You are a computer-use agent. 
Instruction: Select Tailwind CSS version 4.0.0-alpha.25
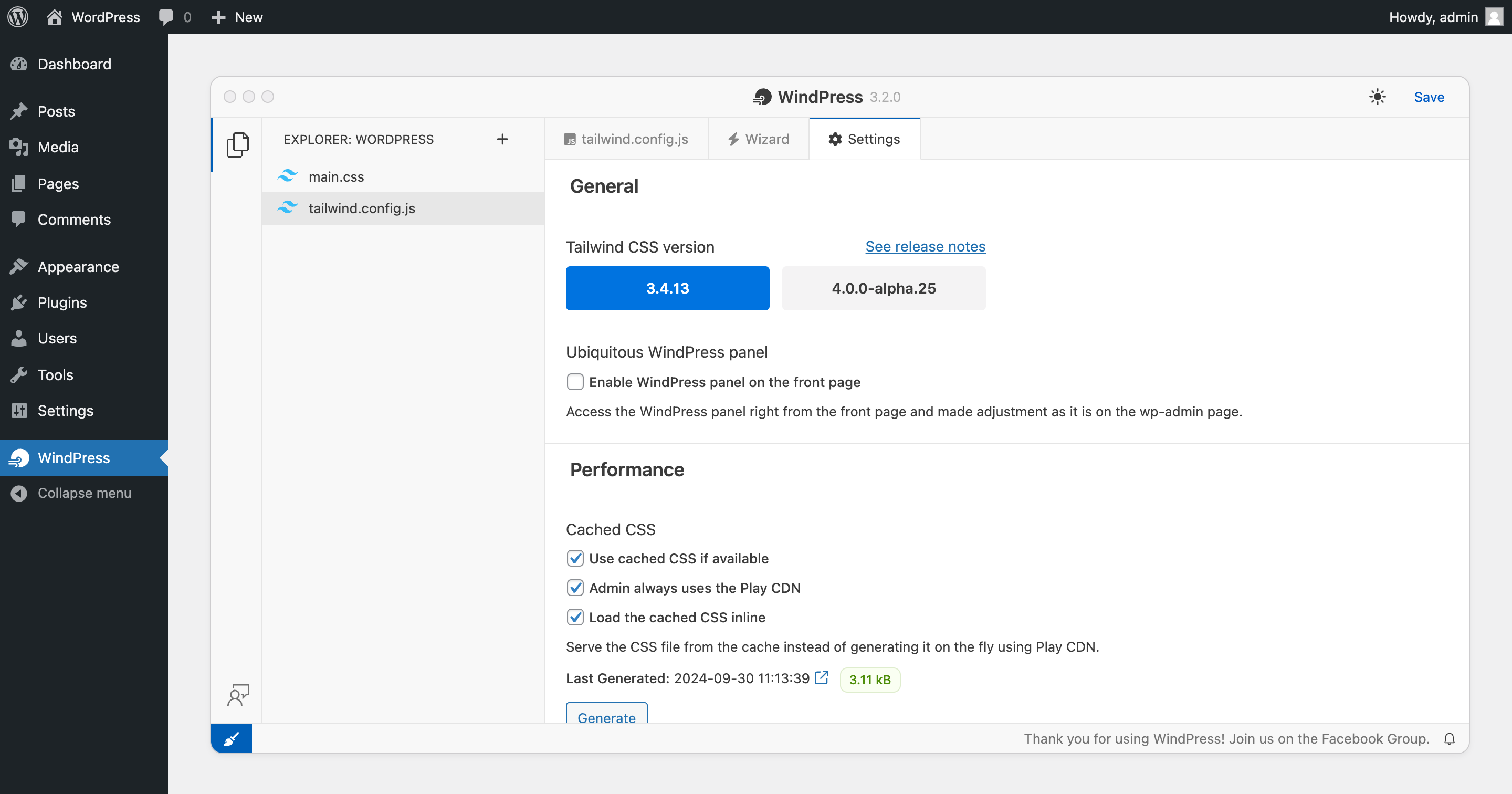coord(883,288)
